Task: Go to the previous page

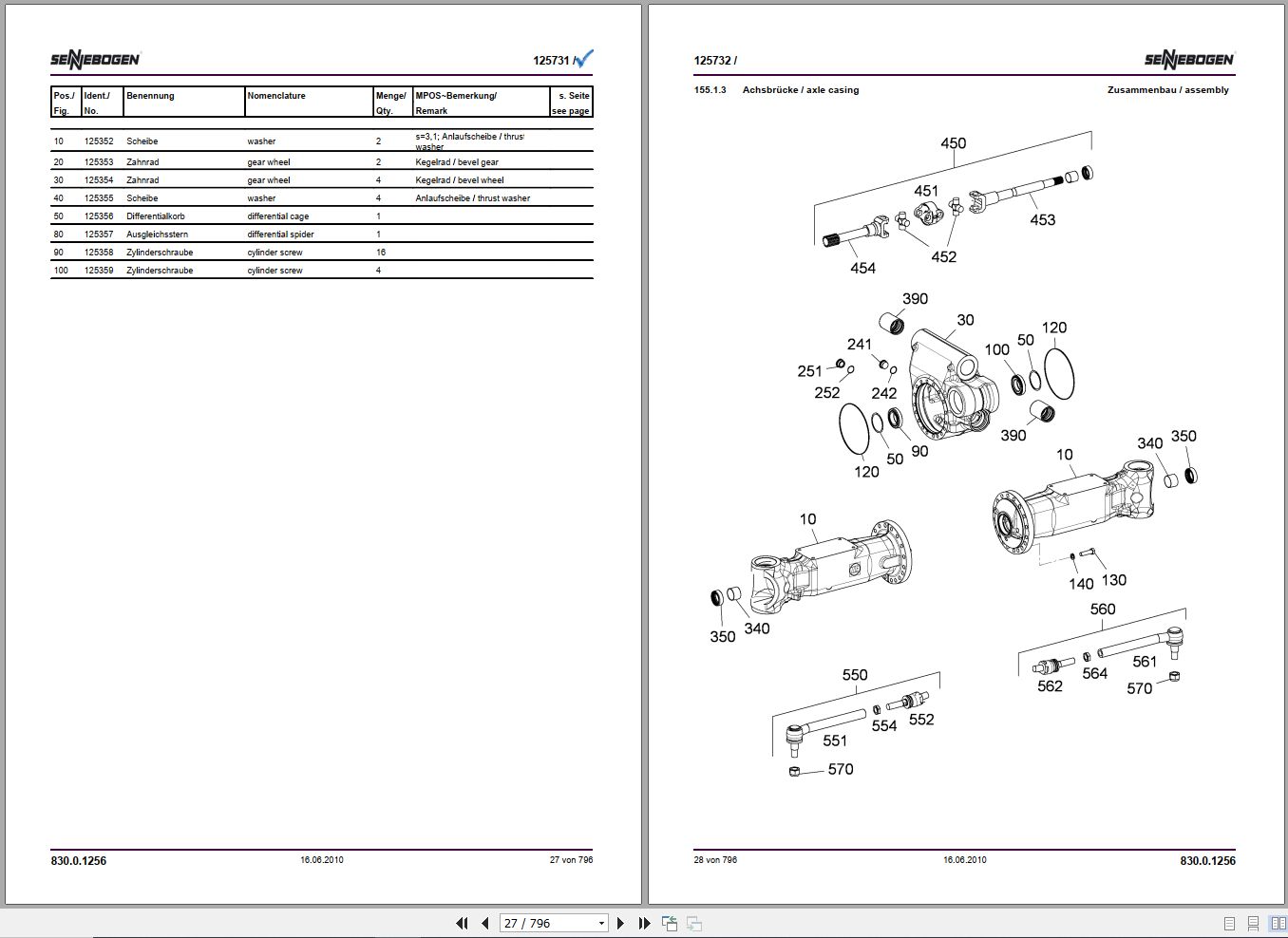Action: (485, 923)
